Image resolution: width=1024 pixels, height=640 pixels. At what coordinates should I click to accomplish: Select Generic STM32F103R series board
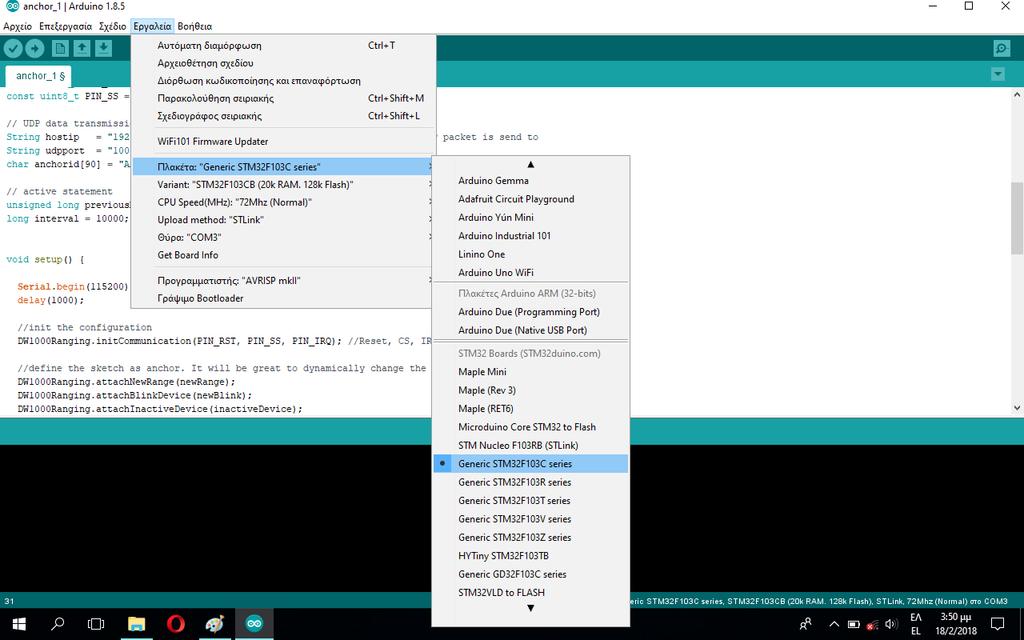pos(530,482)
